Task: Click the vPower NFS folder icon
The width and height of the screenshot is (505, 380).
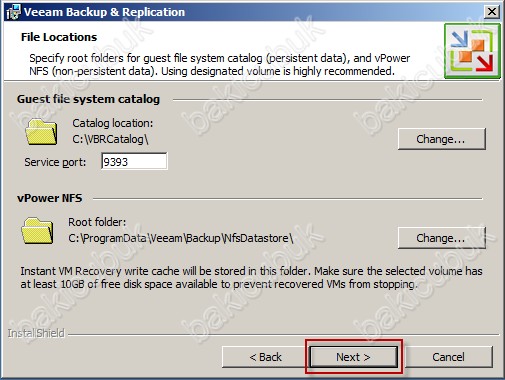Action: coord(37,231)
